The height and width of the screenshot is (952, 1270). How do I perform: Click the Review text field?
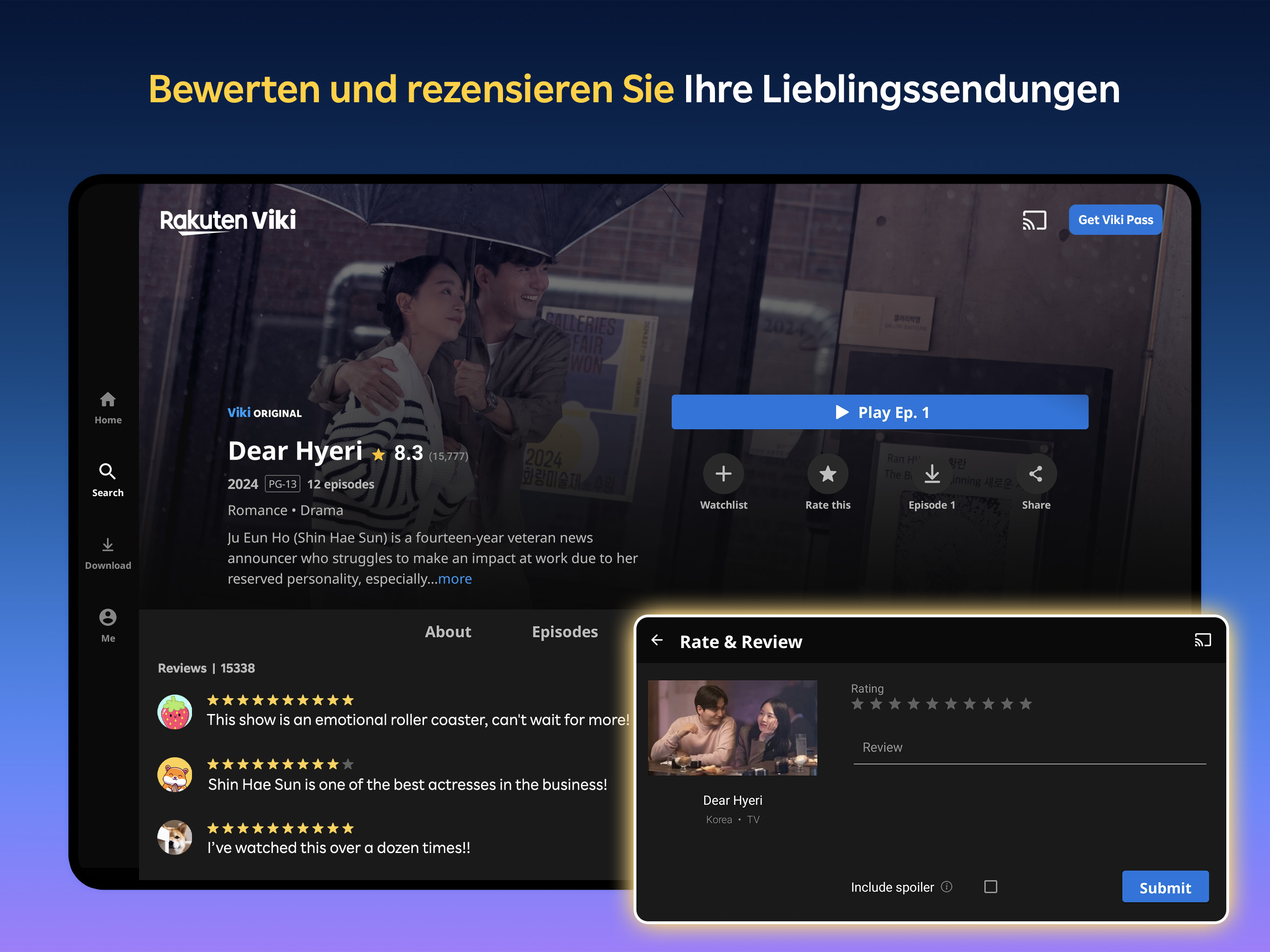coord(1030,747)
